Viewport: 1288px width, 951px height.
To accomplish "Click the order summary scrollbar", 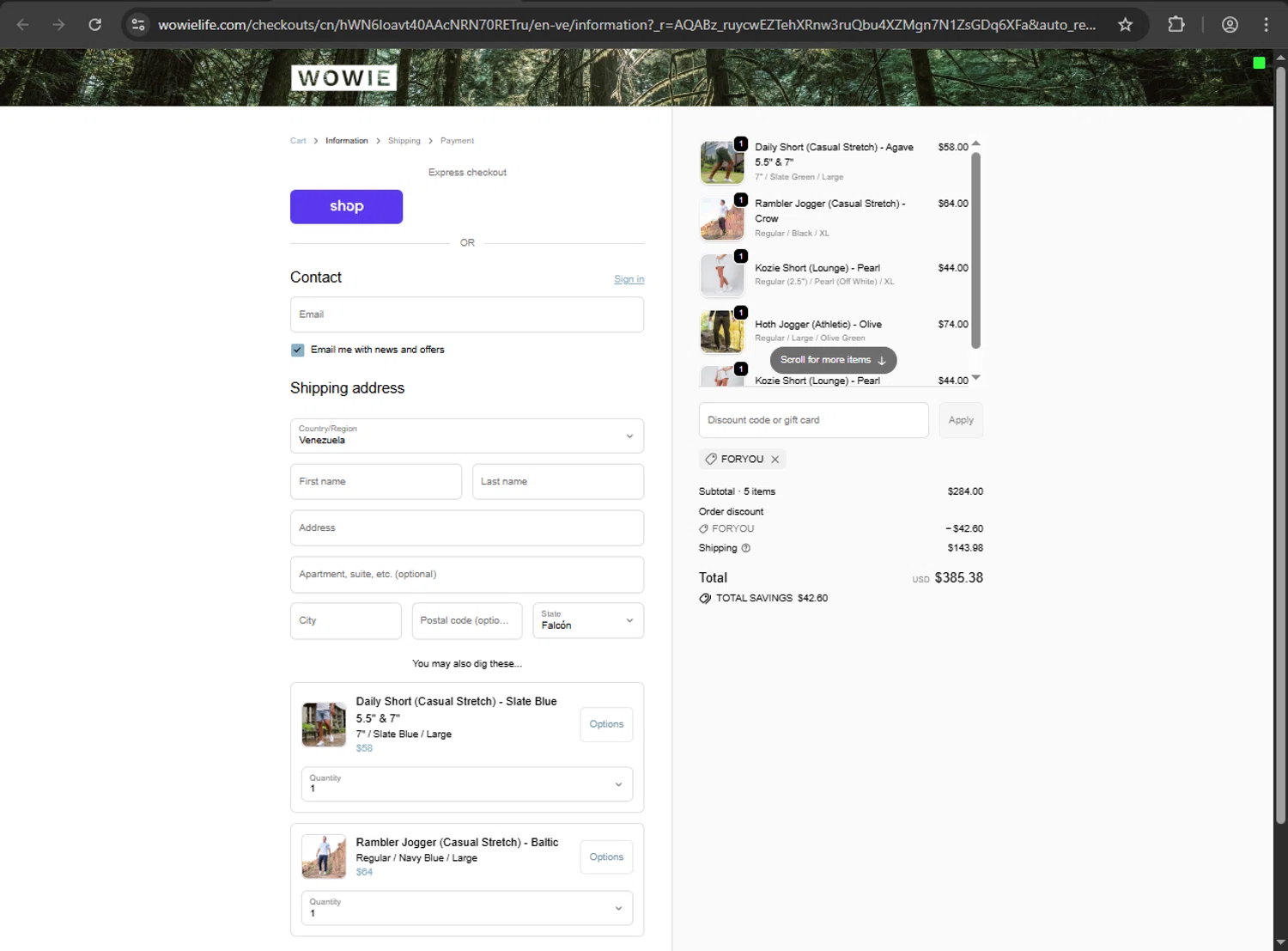I will click(975, 249).
